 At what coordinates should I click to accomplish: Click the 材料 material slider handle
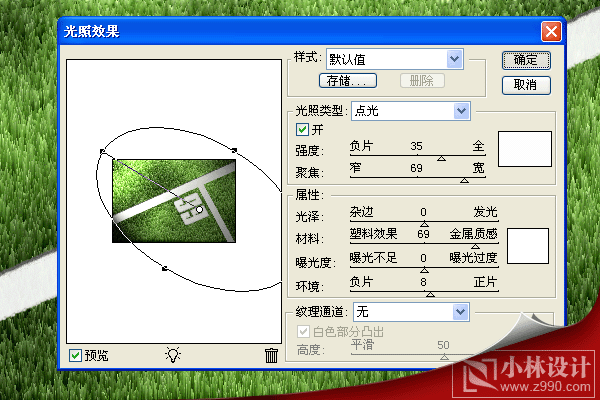click(475, 246)
